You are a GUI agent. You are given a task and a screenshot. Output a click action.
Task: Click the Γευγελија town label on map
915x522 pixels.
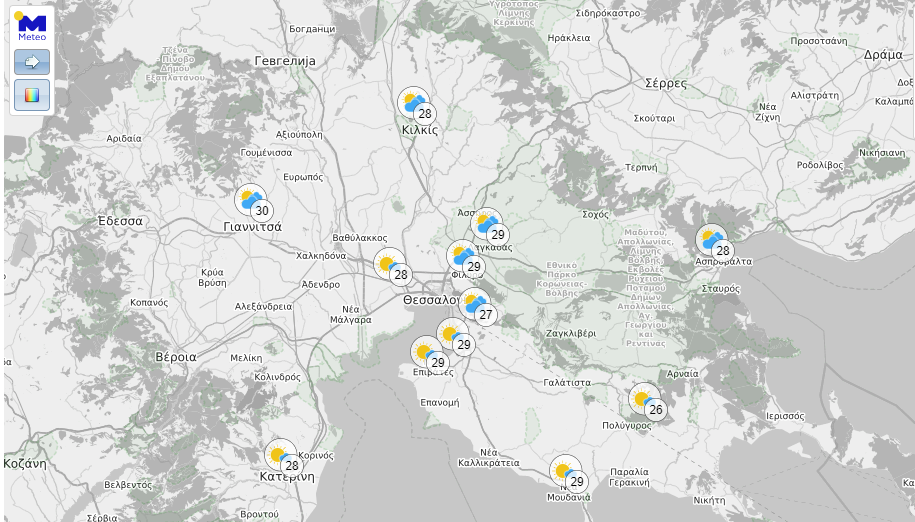(285, 61)
